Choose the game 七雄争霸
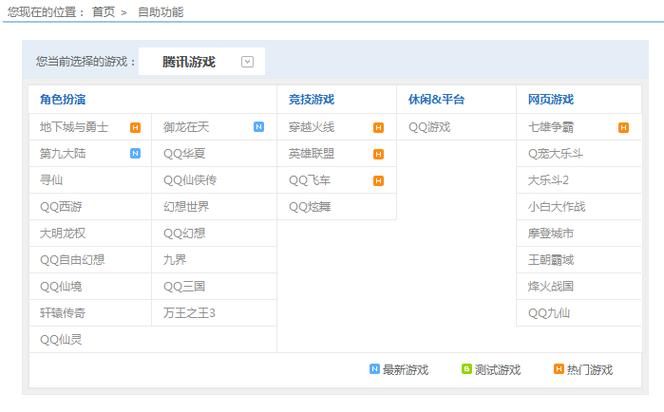Viewport: 664px width, 412px height. (x=551, y=127)
